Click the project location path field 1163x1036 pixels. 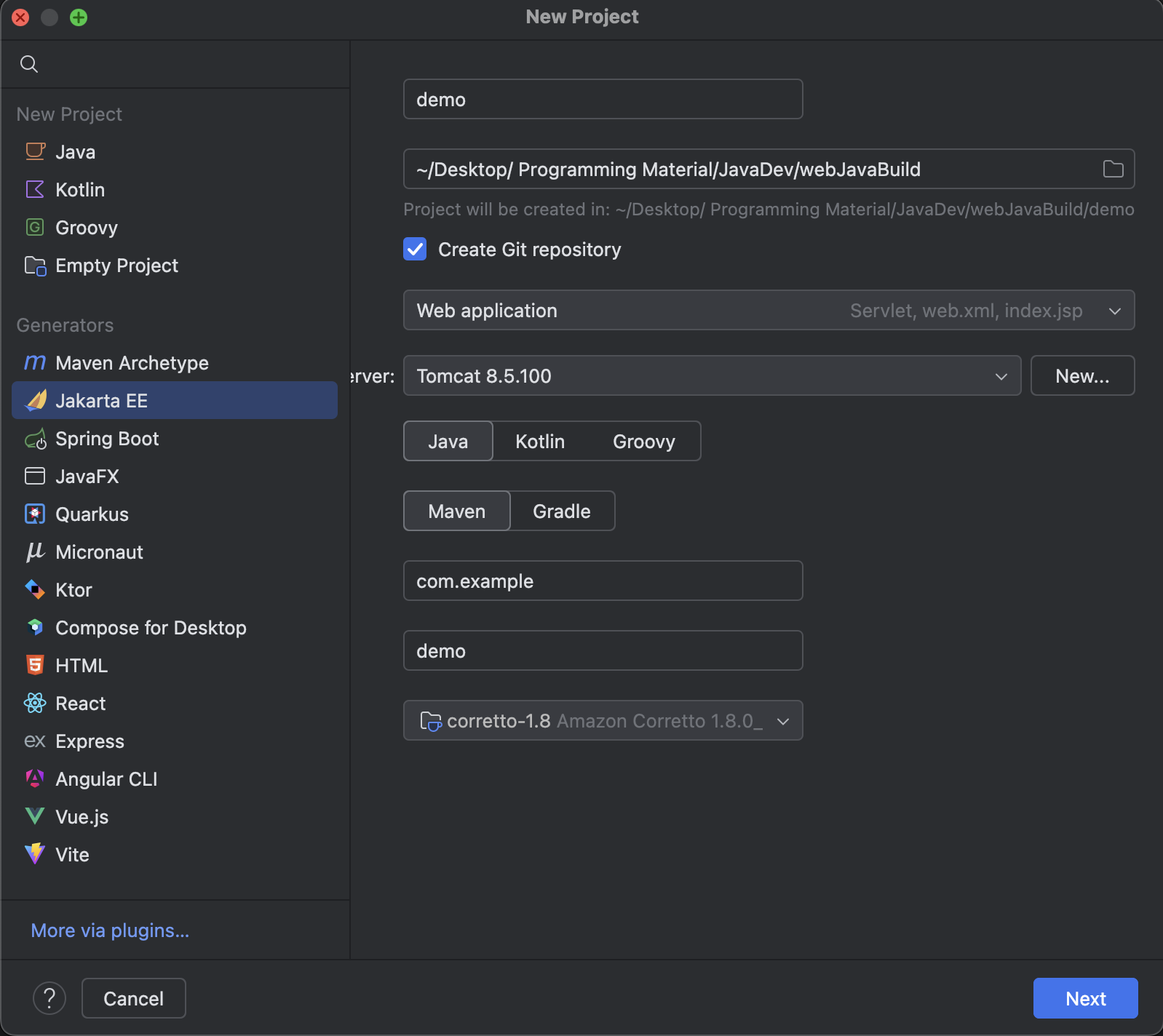coord(769,169)
